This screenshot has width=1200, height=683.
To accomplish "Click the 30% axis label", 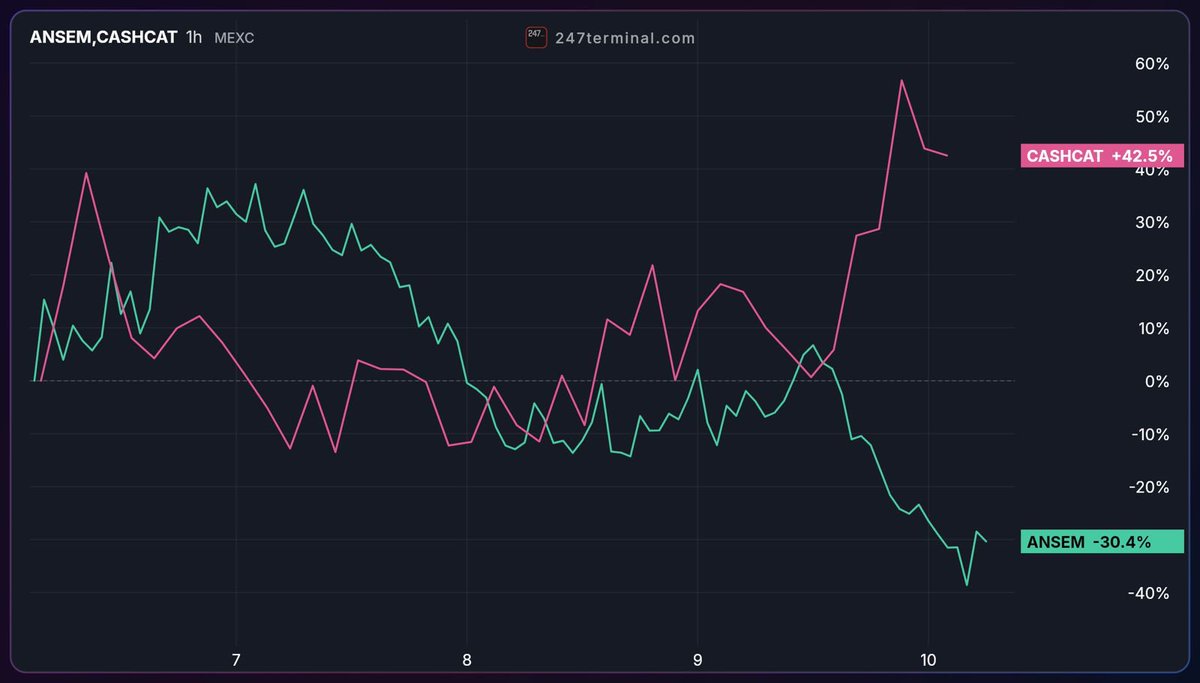I will point(1151,223).
